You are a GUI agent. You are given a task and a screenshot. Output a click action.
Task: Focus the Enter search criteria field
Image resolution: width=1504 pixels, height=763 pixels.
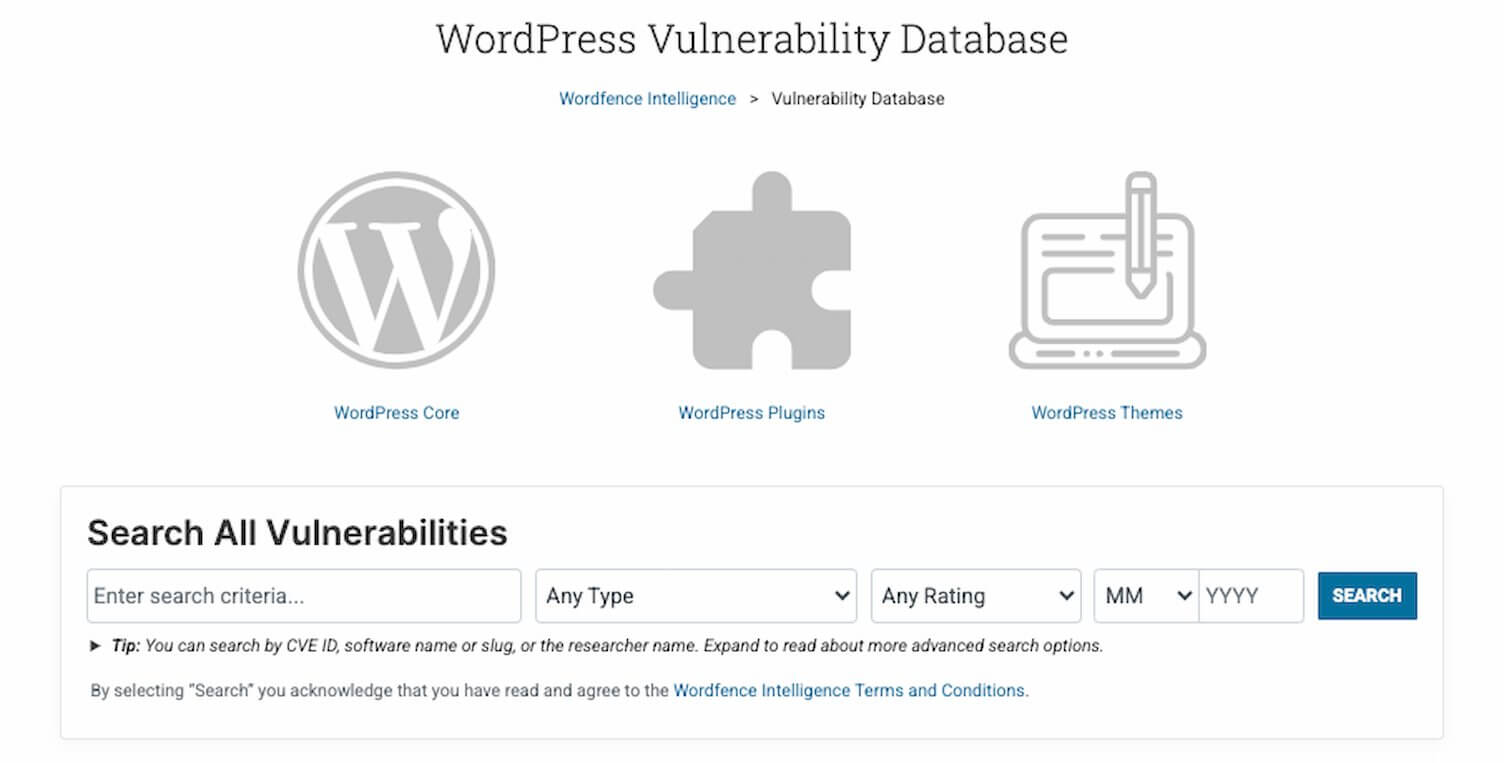coord(304,596)
